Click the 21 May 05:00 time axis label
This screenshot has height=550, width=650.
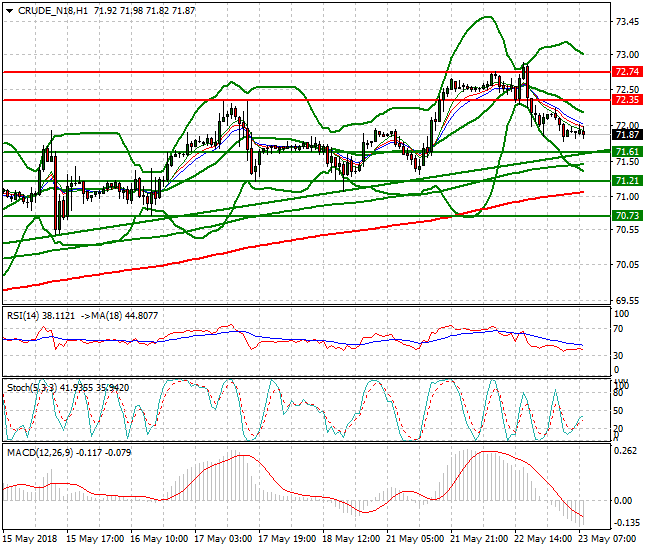tap(415, 539)
